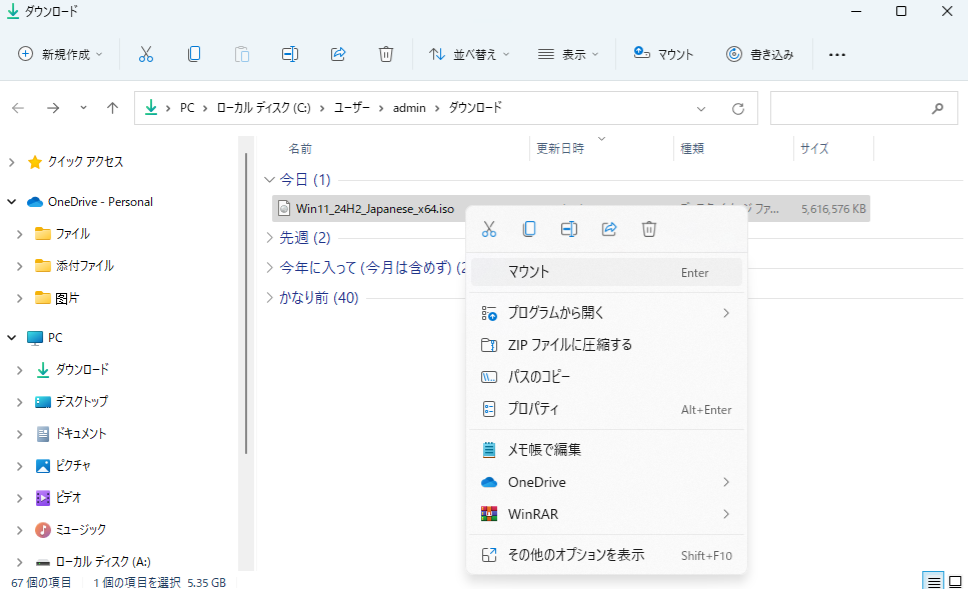Click the cut scissors icon in context menu
This screenshot has height=589, width=968.
pos(489,229)
